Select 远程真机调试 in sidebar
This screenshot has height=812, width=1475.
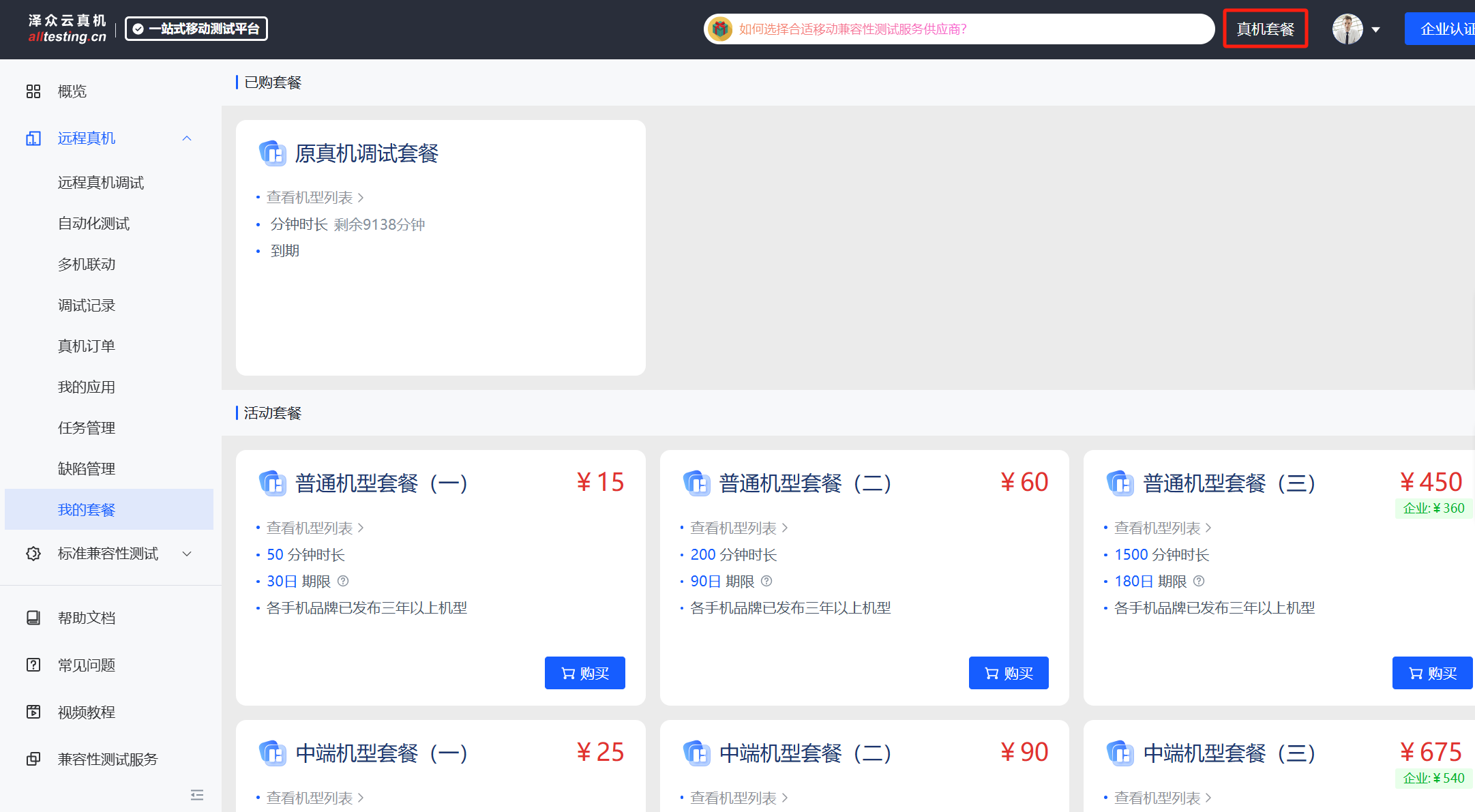tap(101, 183)
